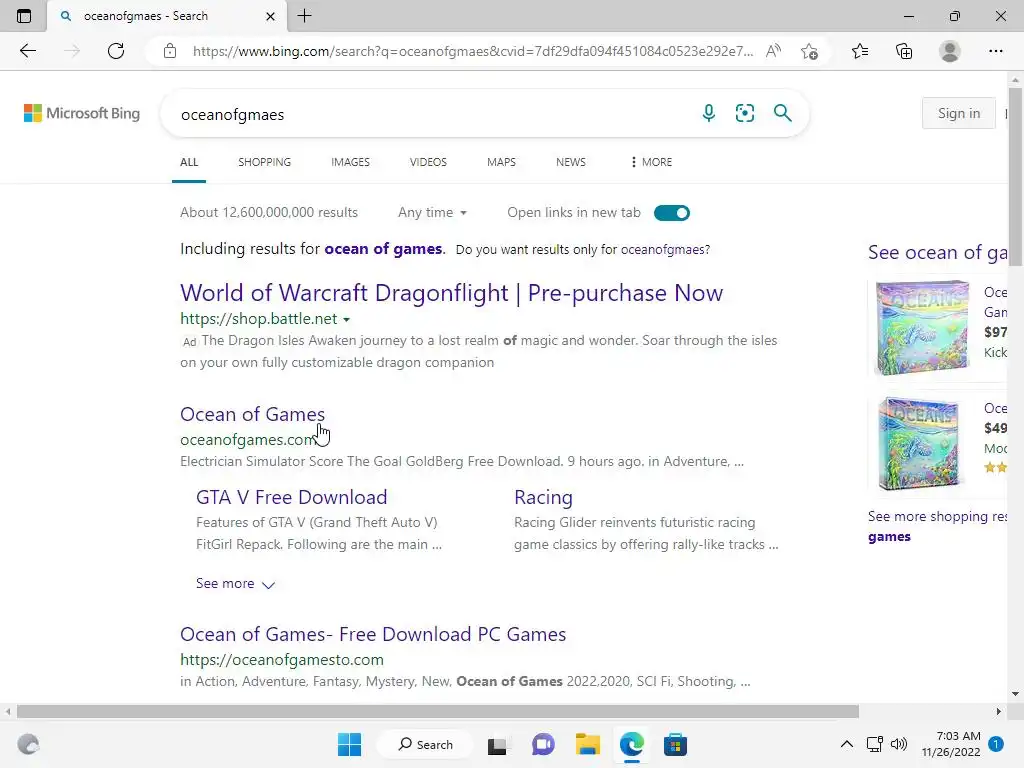The width and height of the screenshot is (1024, 768).
Task: Open the Any time filter dropdown
Action: [432, 212]
